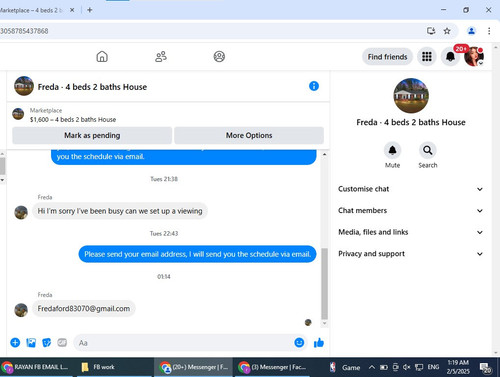500x377 pixels.
Task: Open more actions plus icon in composer
Action: (x=15, y=342)
